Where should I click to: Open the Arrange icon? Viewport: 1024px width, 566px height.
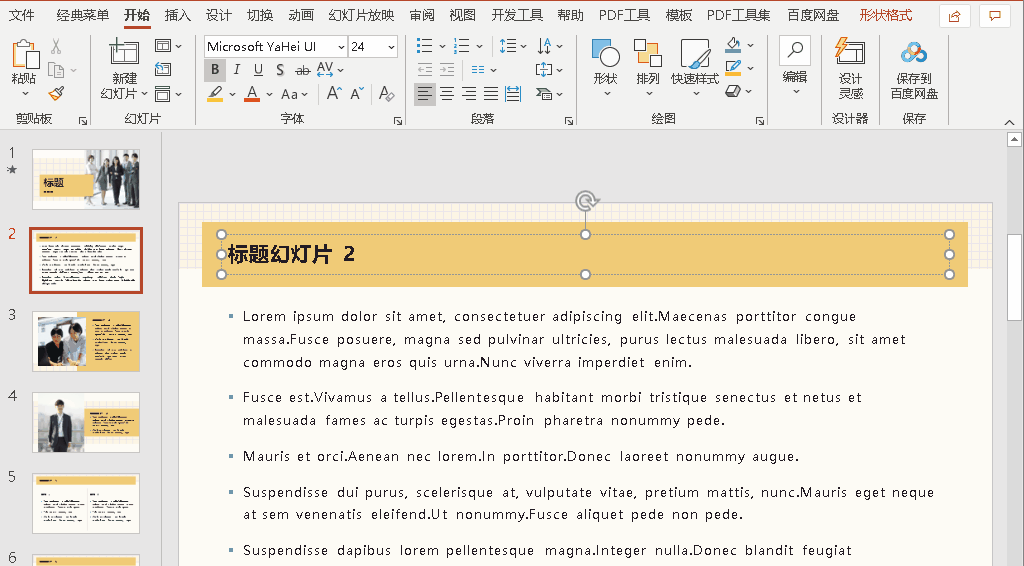coord(648,54)
